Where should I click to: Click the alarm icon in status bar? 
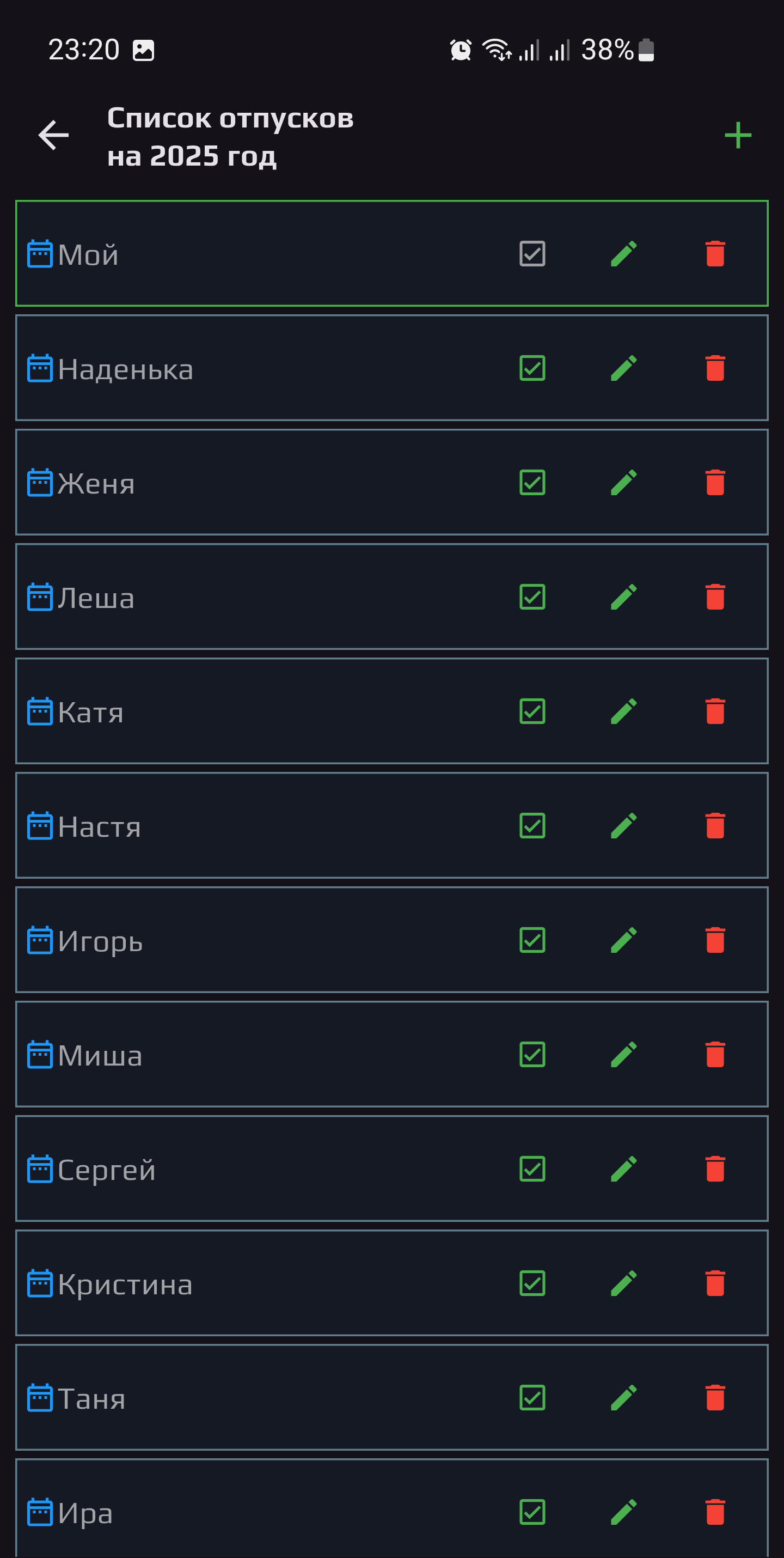click(461, 50)
